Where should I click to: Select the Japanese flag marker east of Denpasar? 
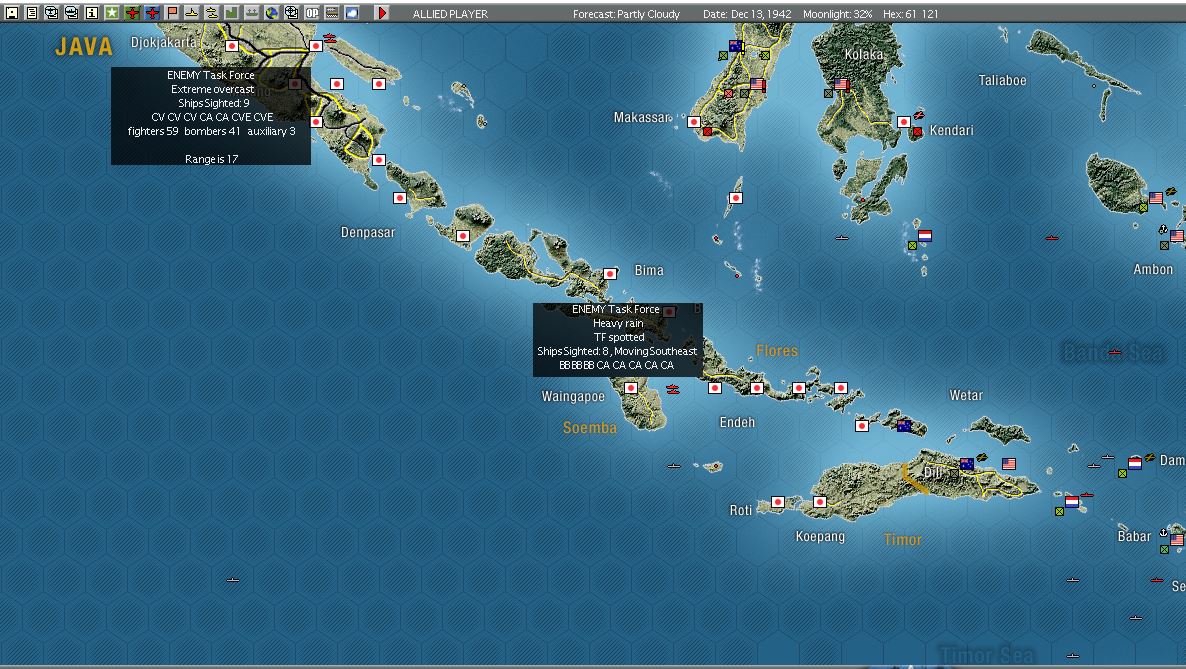pos(463,236)
